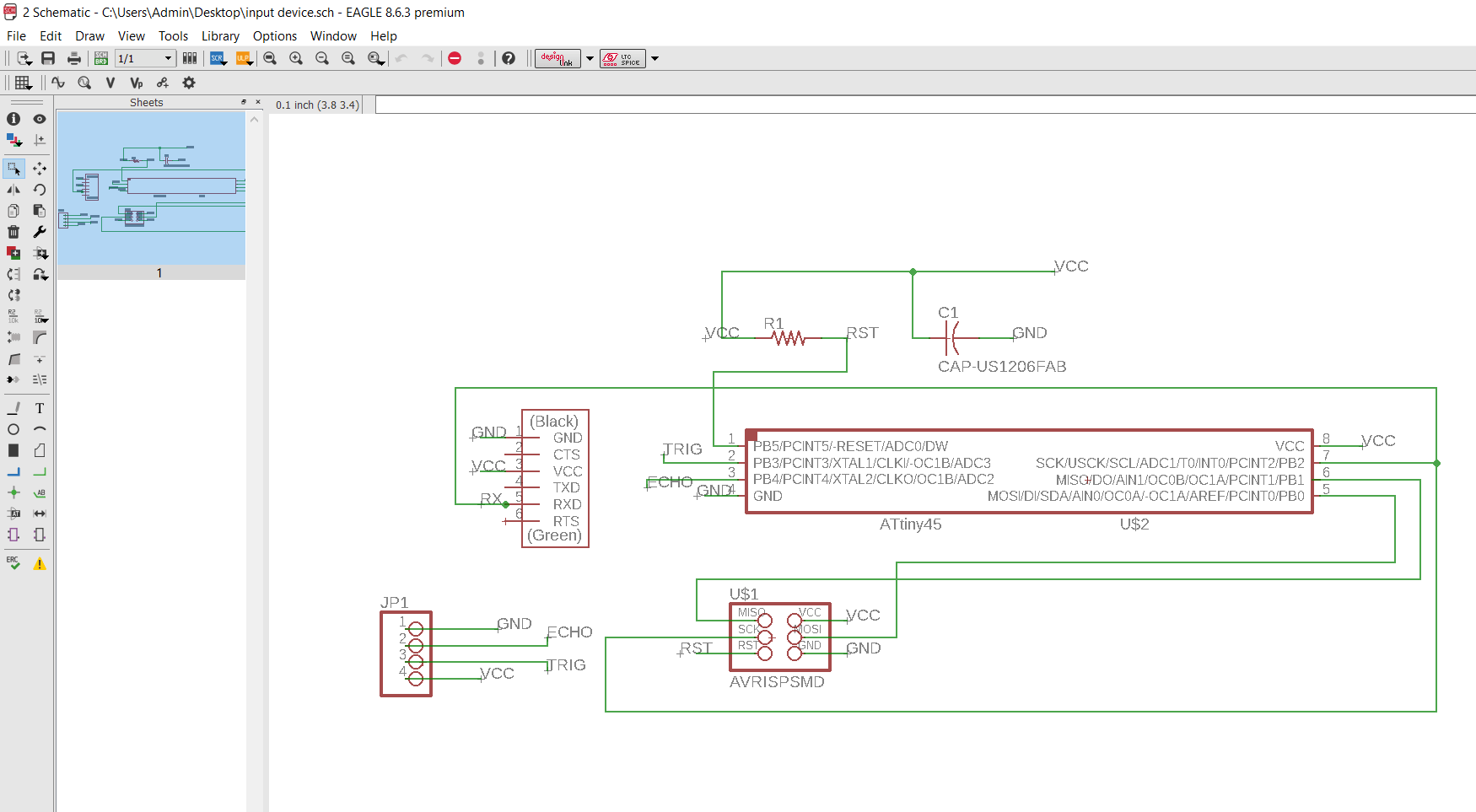
Task: Open the View menu
Action: [x=131, y=36]
